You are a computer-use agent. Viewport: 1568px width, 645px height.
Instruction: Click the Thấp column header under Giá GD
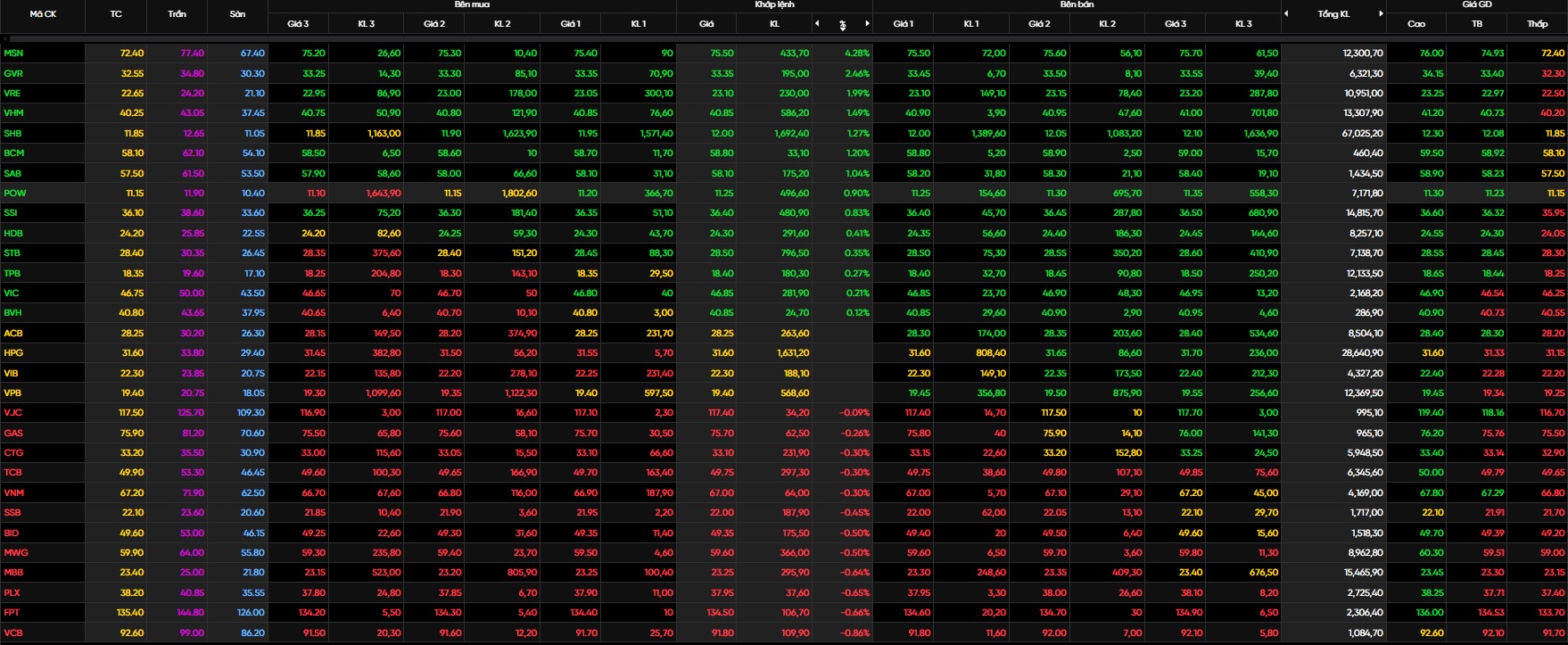1537,24
